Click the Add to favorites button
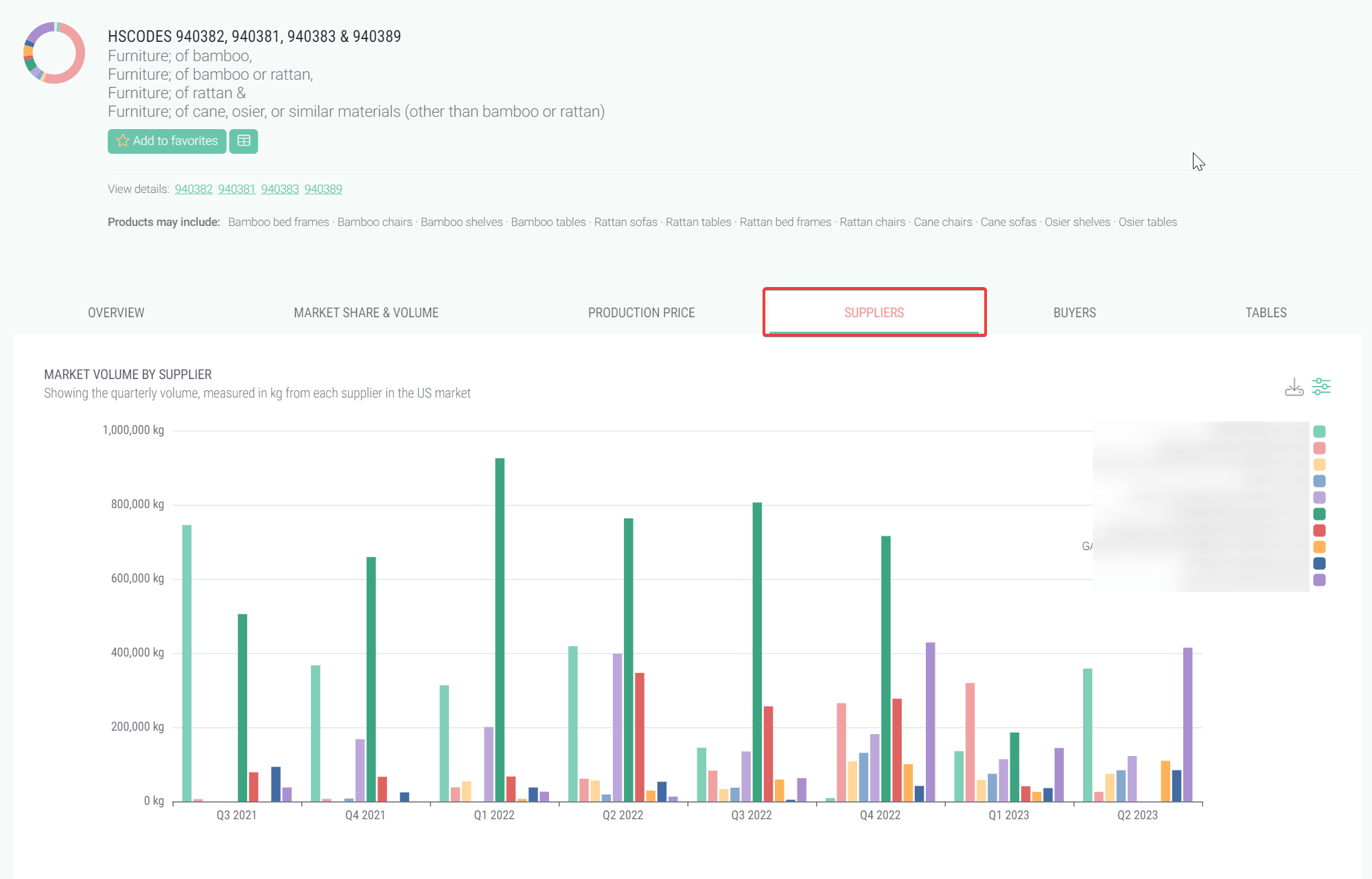This screenshot has width=1372, height=879. click(167, 141)
